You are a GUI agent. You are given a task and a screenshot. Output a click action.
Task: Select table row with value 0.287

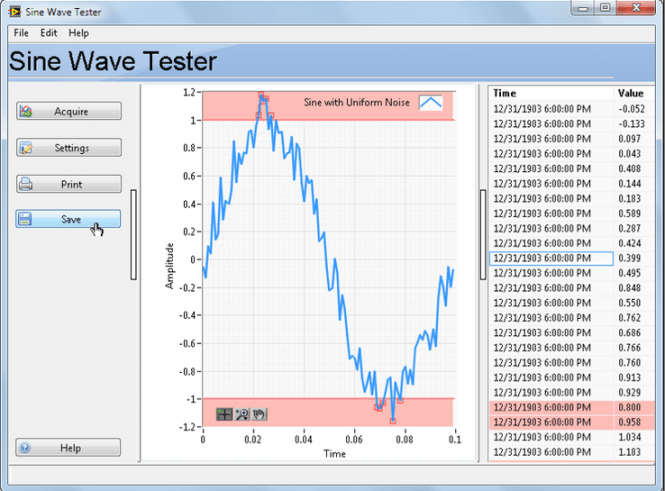(x=572, y=228)
